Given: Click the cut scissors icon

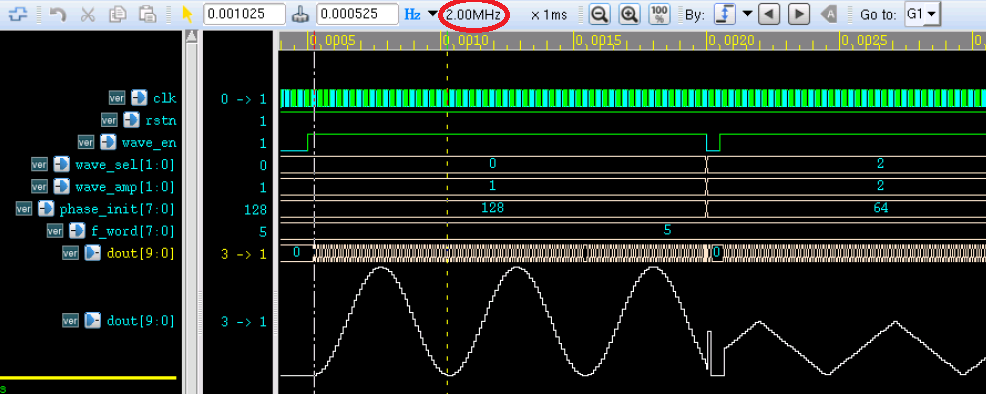Looking at the screenshot, I should [88, 14].
